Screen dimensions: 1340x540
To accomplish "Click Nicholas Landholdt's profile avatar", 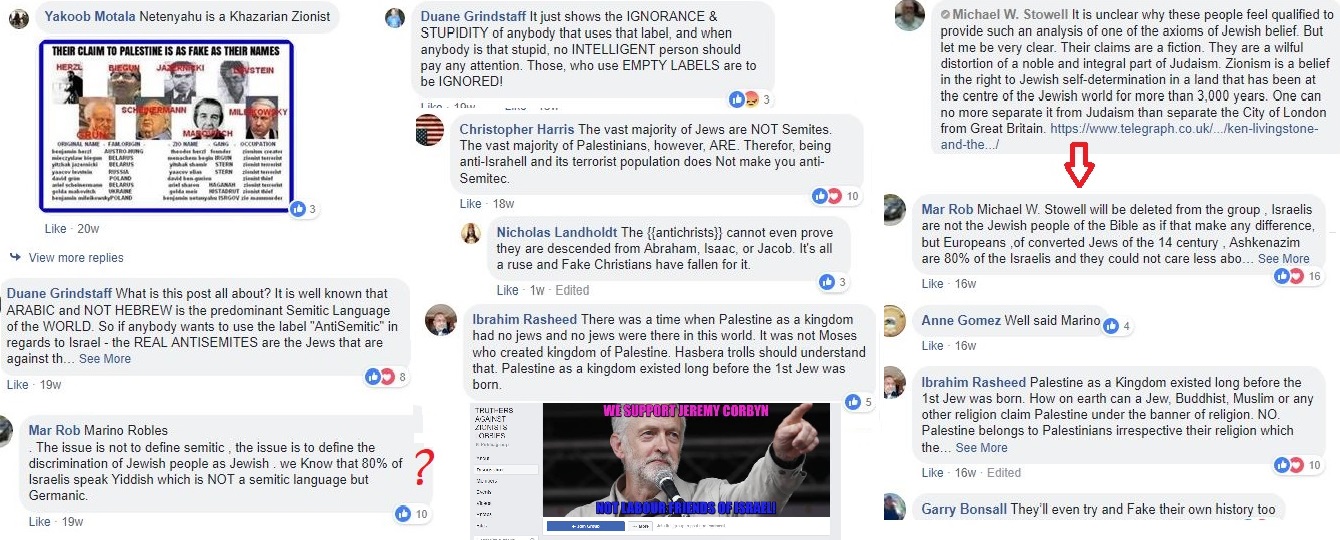I will pos(471,234).
